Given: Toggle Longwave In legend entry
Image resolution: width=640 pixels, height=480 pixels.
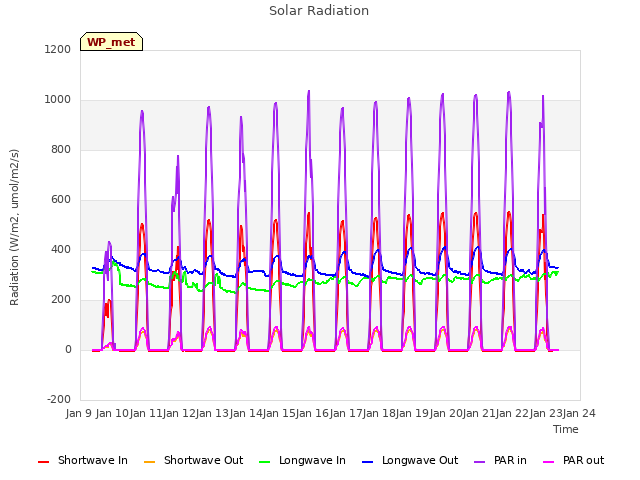Looking at the screenshot, I should 302,461.
